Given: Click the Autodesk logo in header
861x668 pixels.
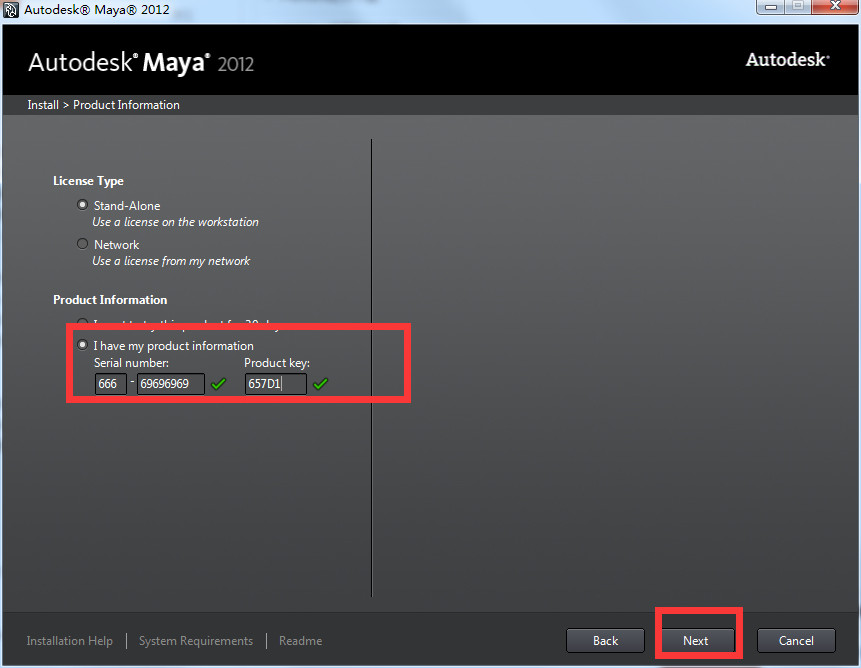Looking at the screenshot, I should 787,60.
